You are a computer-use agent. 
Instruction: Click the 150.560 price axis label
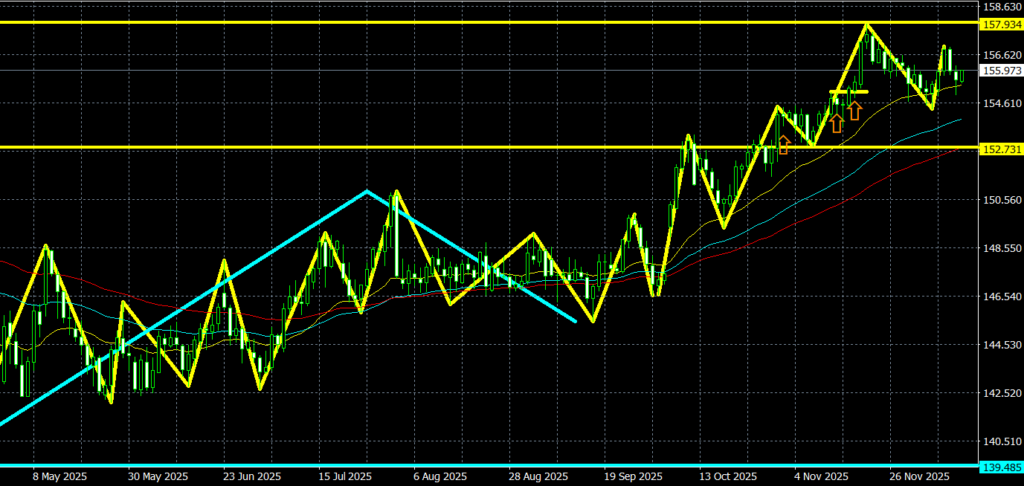click(x=1000, y=200)
